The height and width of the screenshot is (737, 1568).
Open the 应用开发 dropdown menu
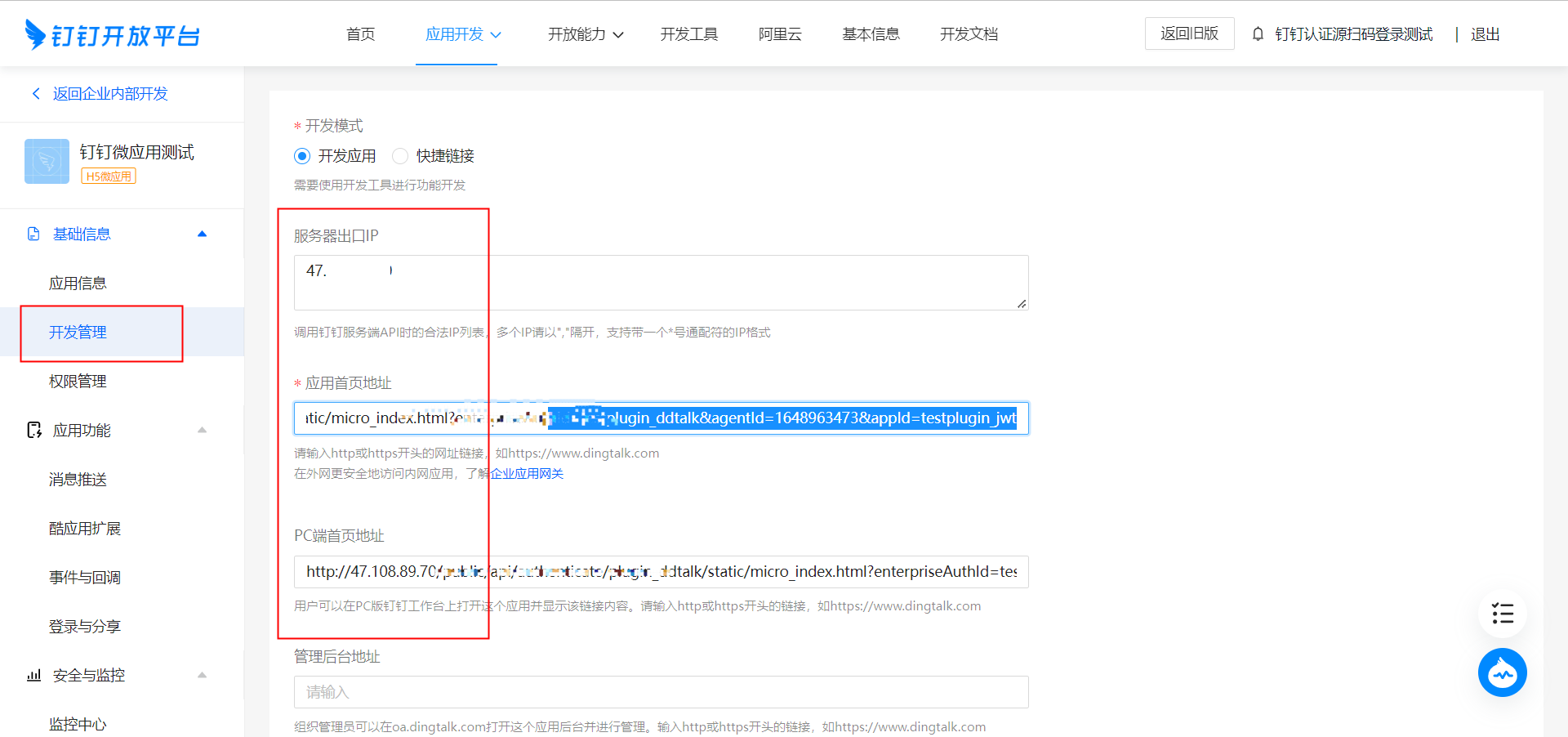(463, 34)
